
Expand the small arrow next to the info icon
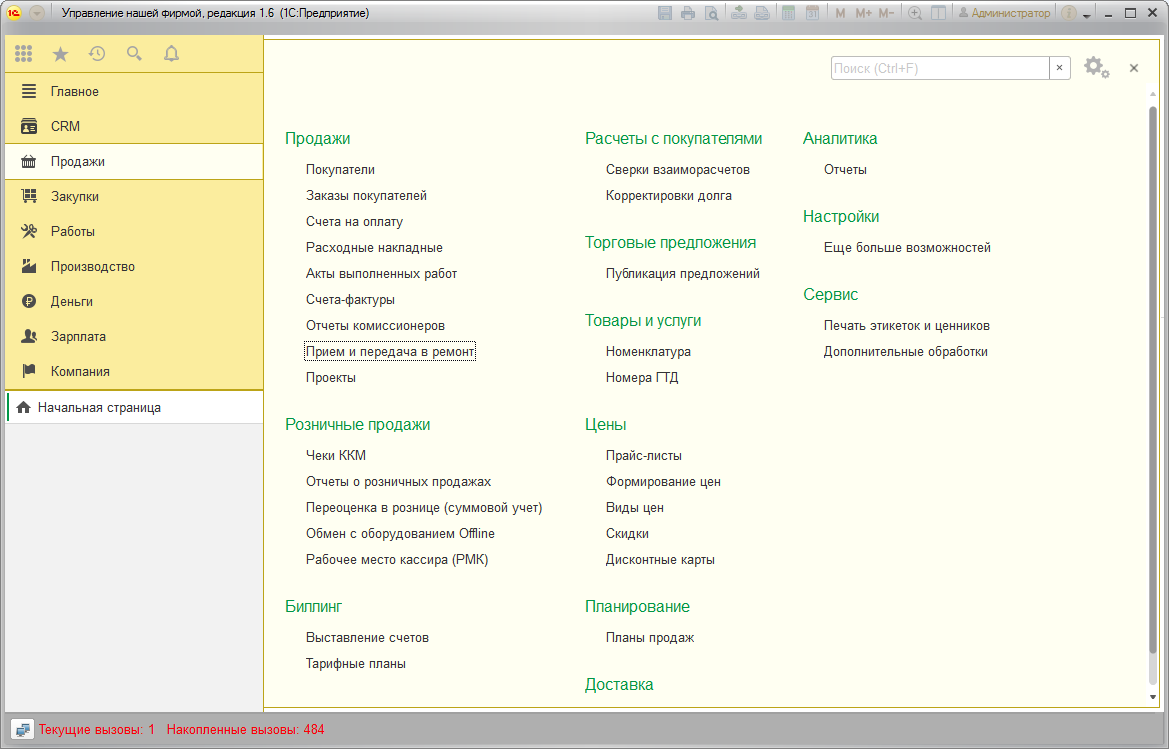[x=1087, y=14]
